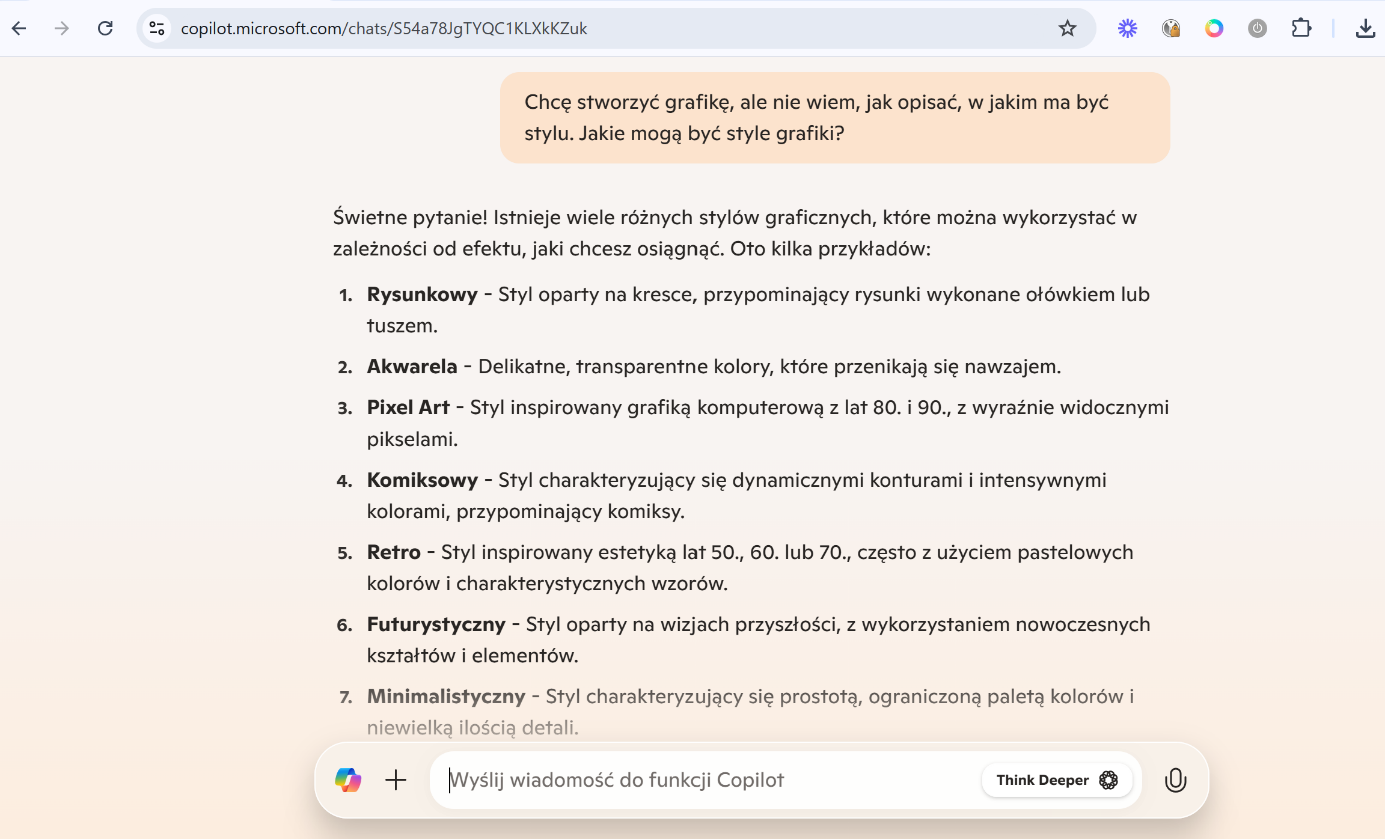Bookmark this page with the star icon
This screenshot has height=839, width=1385.
(1067, 28)
